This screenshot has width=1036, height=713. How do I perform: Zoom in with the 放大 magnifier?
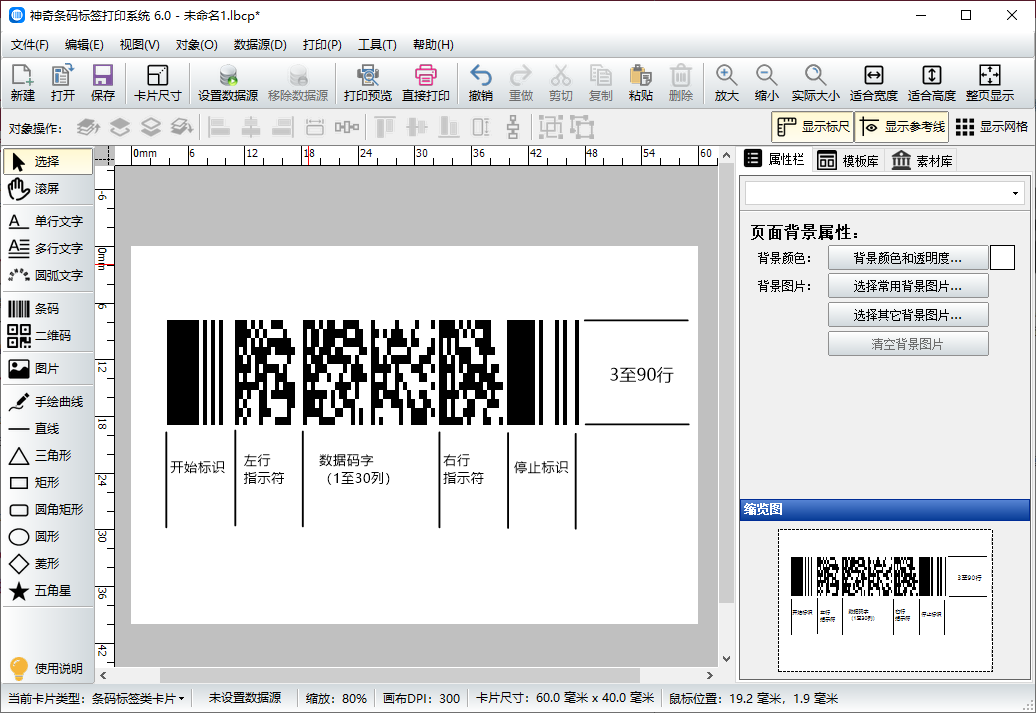coord(726,83)
